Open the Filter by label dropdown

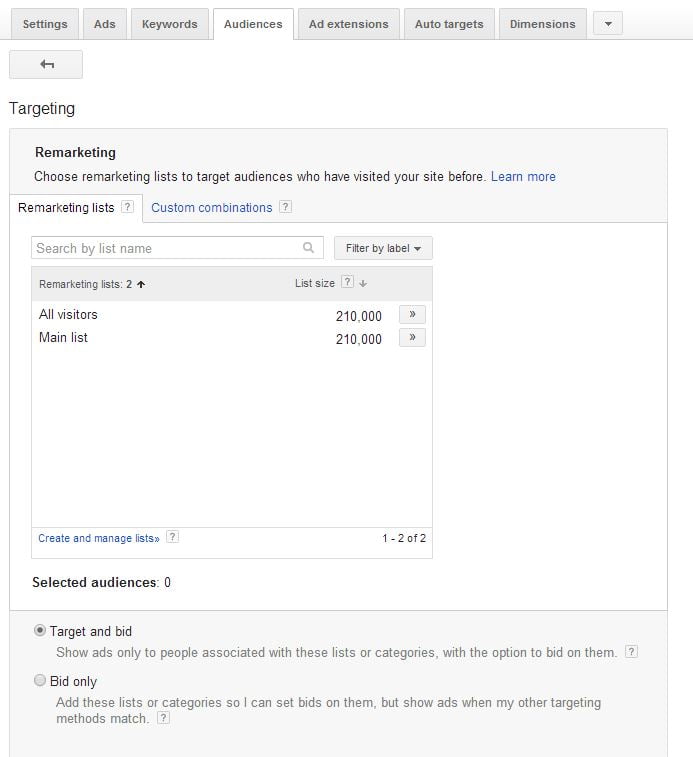click(x=383, y=248)
